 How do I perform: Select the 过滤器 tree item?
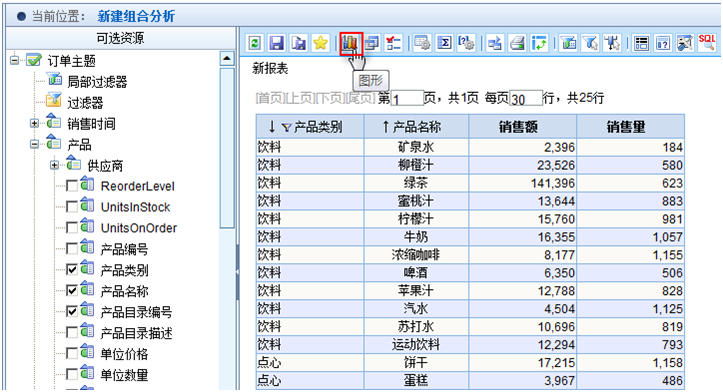point(85,102)
